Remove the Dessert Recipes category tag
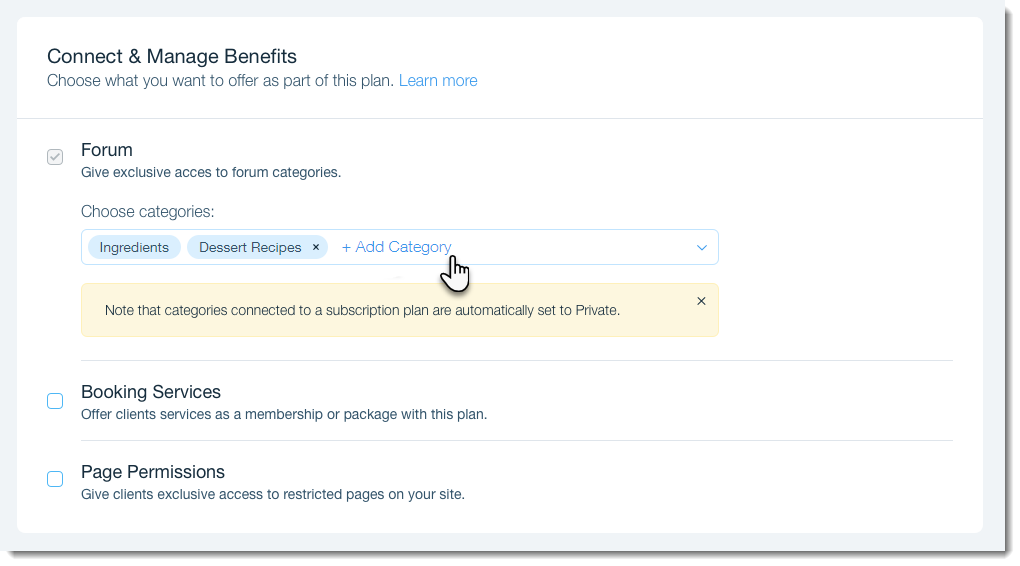 click(x=315, y=247)
